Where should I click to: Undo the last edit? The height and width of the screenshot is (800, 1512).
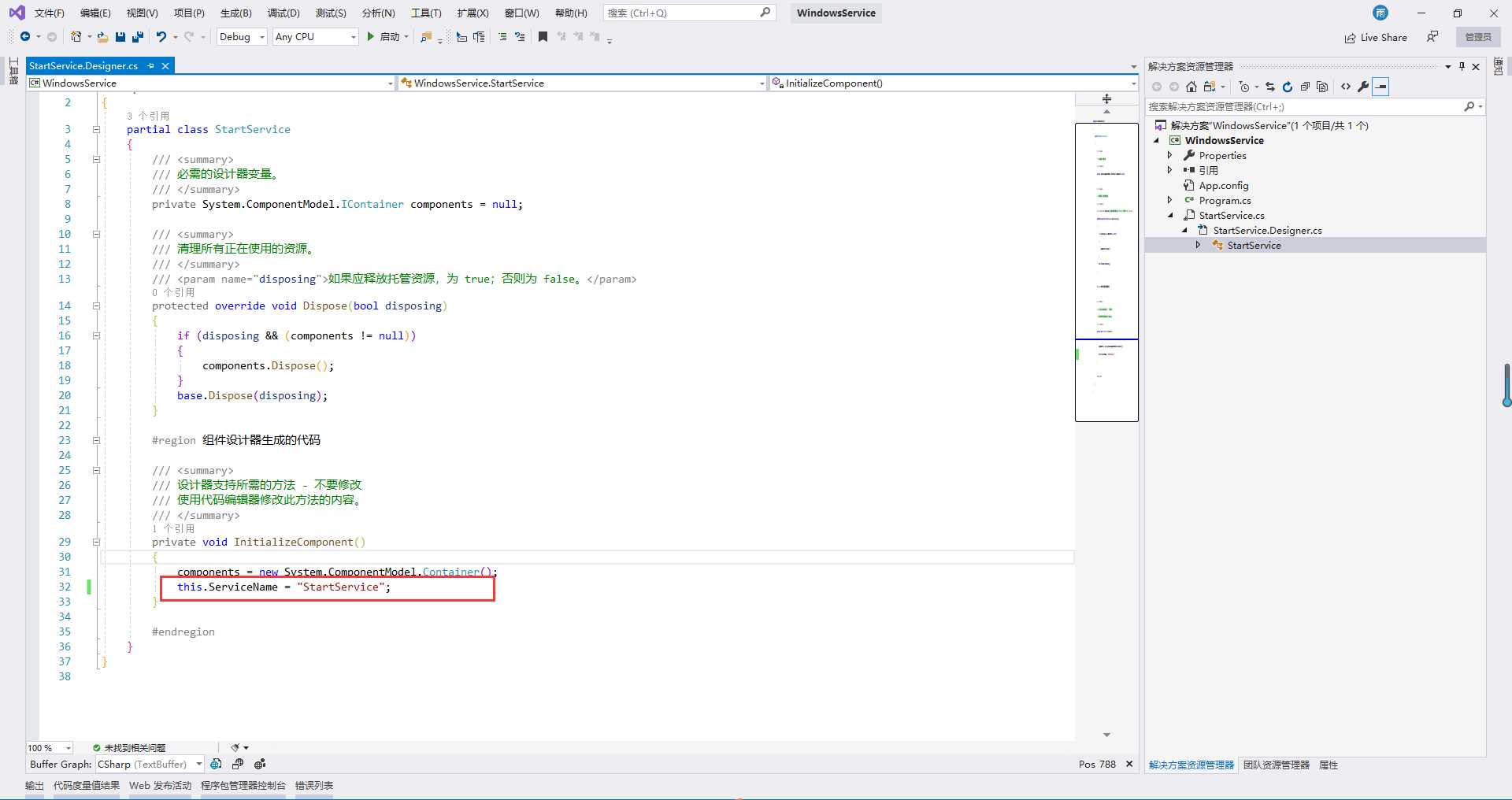pyautogui.click(x=161, y=37)
